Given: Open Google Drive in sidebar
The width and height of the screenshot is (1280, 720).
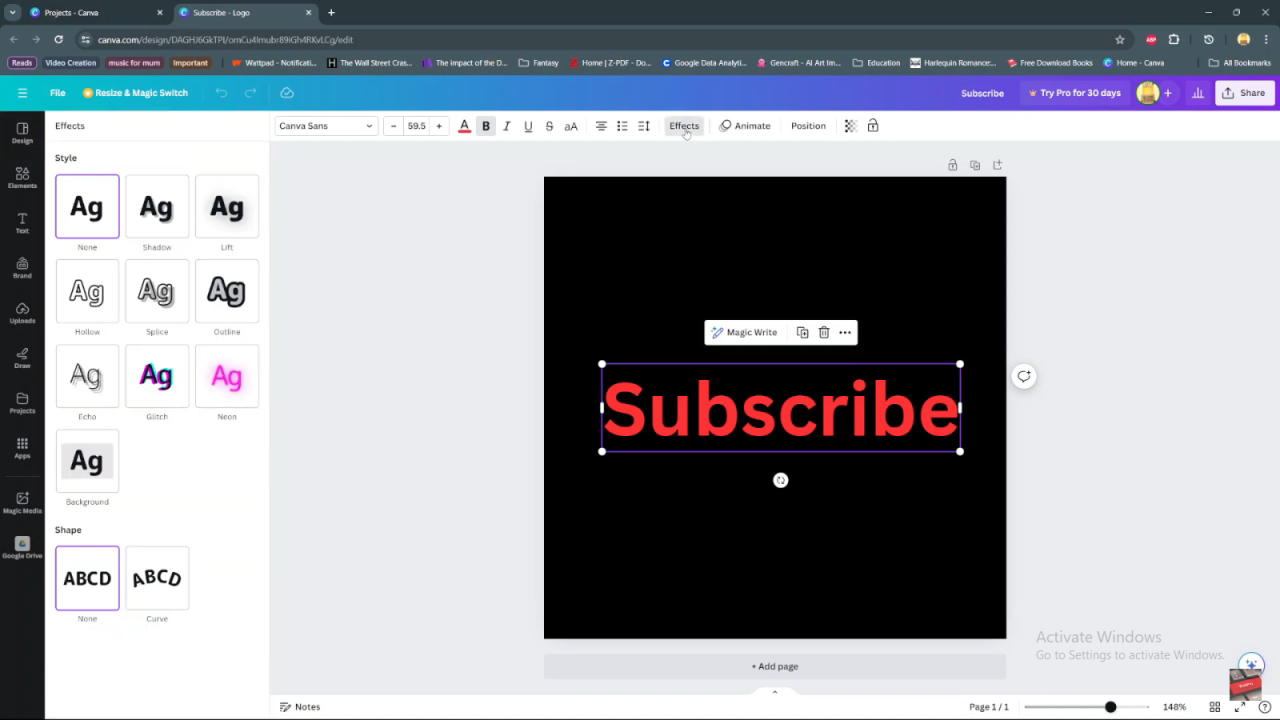Looking at the screenshot, I should pos(22,548).
